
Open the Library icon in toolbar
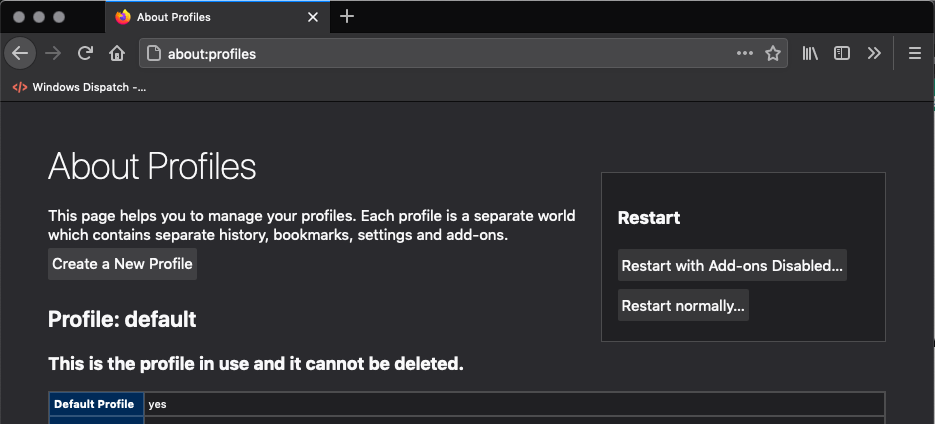(810, 54)
